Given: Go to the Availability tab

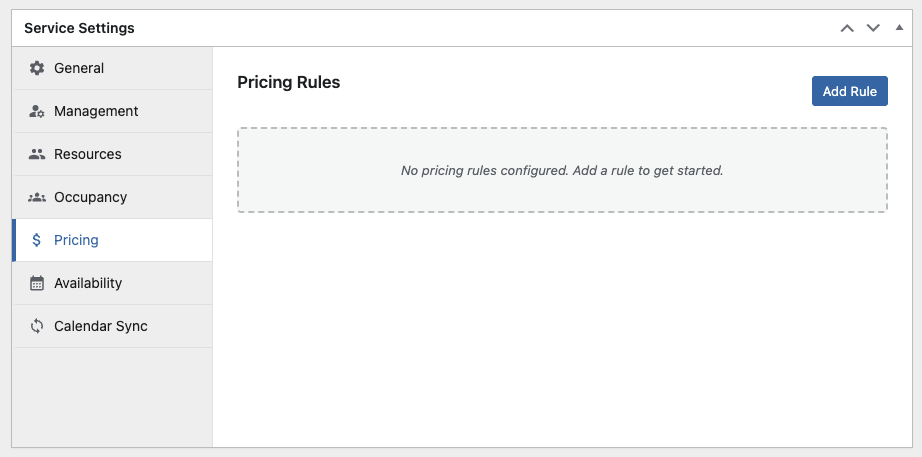Looking at the screenshot, I should pos(88,283).
